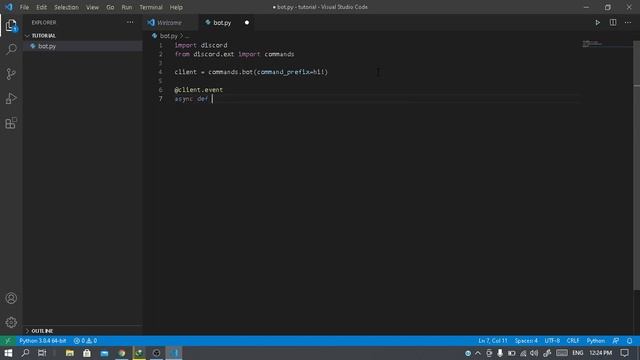Image resolution: width=640 pixels, height=360 pixels.
Task: Open the Run and Debug view
Action: [11, 98]
